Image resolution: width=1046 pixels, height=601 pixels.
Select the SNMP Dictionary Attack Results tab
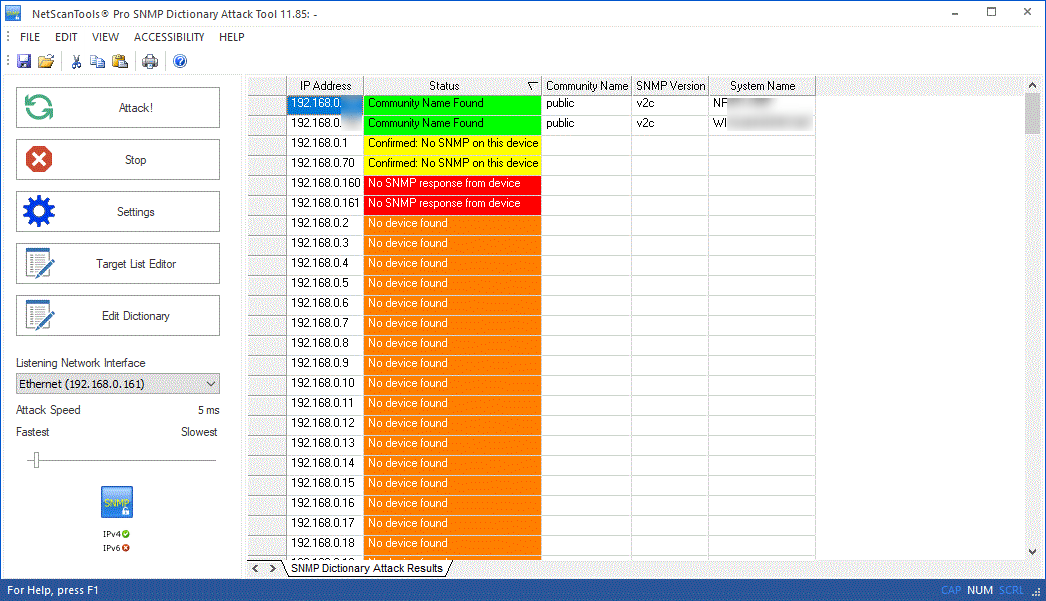click(x=367, y=568)
